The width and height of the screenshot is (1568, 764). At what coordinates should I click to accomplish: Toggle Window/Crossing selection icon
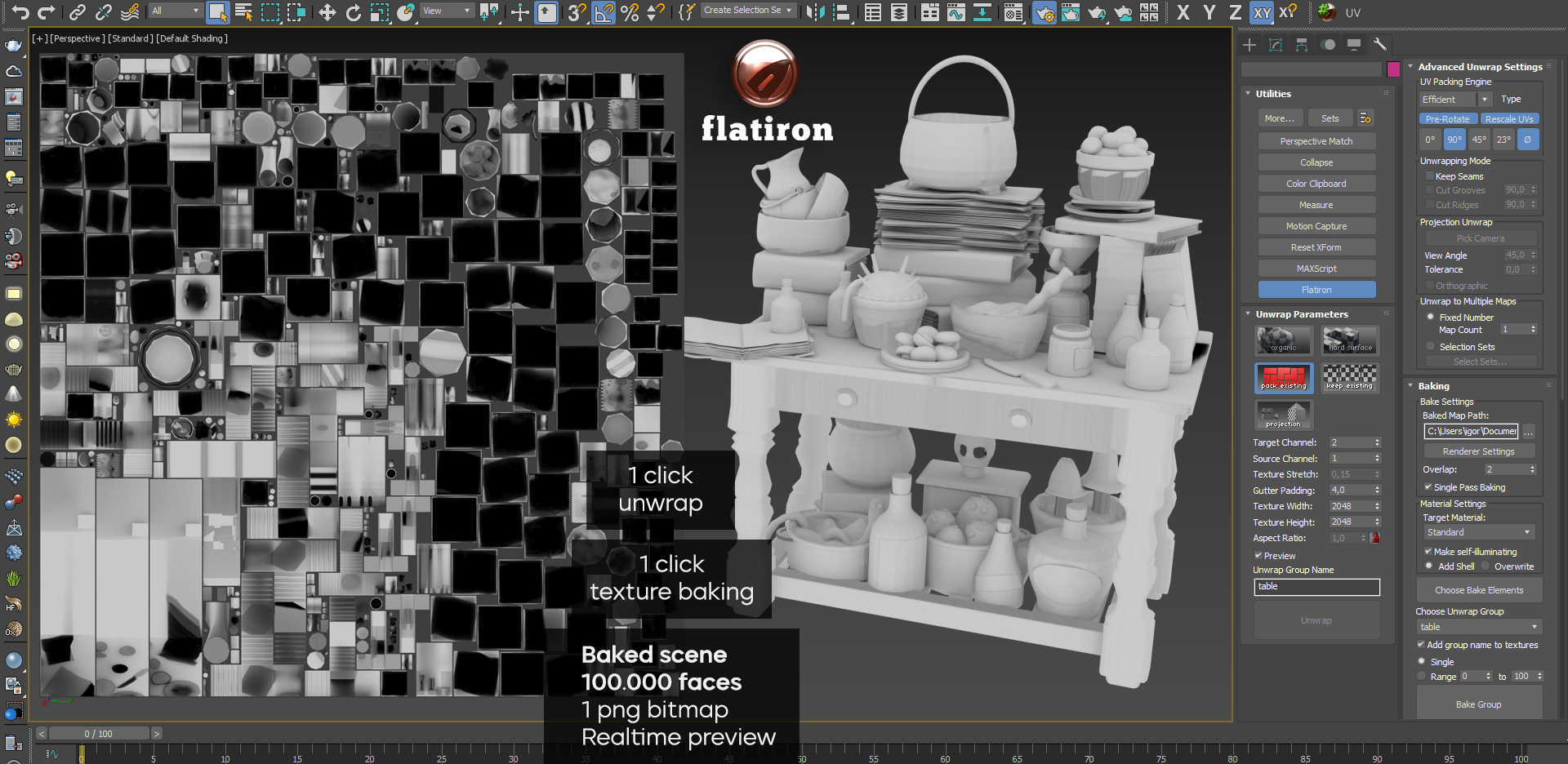[296, 11]
